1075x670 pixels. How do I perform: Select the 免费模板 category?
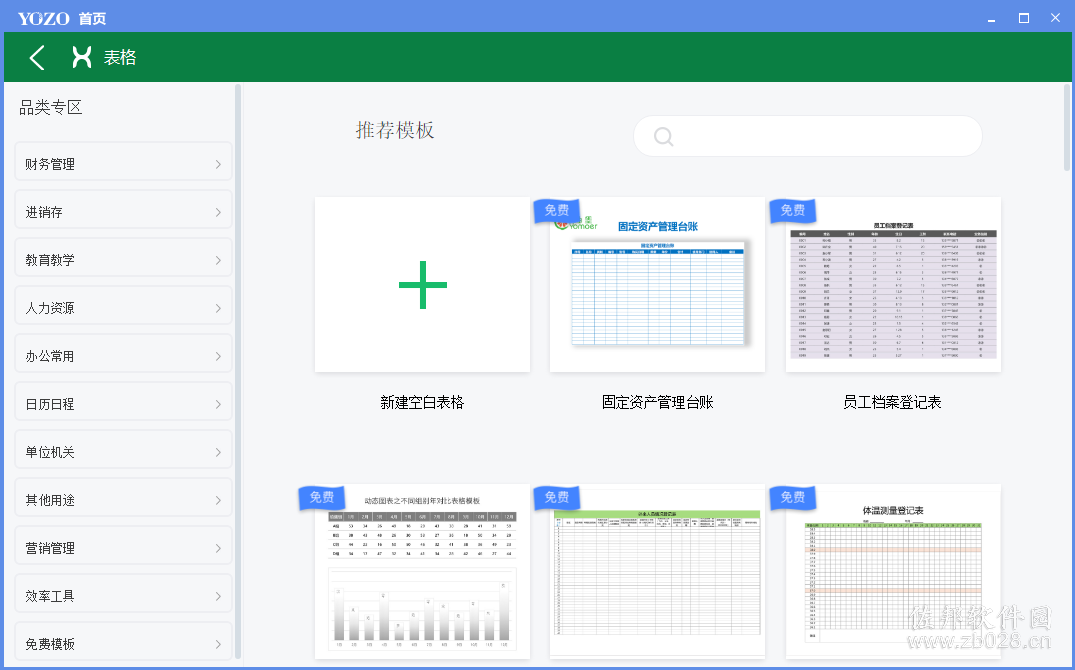point(123,642)
